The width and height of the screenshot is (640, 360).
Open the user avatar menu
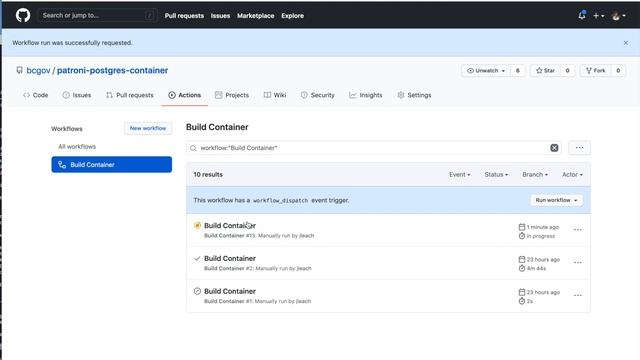tap(618, 16)
